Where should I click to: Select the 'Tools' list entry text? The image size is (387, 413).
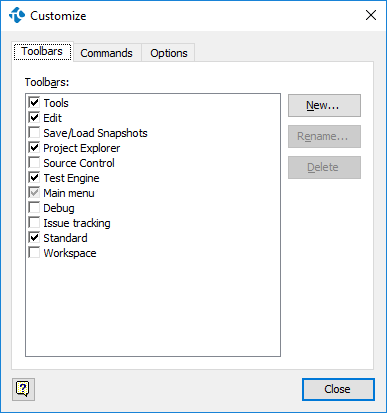click(56, 103)
